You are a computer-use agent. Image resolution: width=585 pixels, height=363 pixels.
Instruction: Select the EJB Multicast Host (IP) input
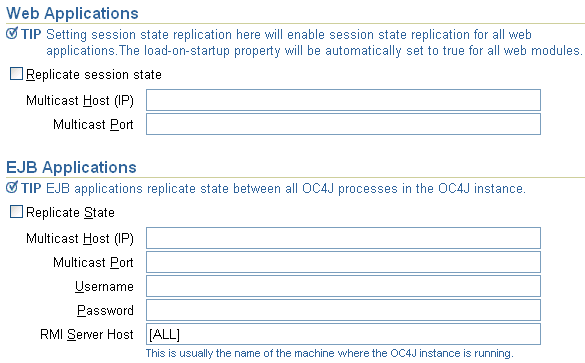click(x=343, y=238)
